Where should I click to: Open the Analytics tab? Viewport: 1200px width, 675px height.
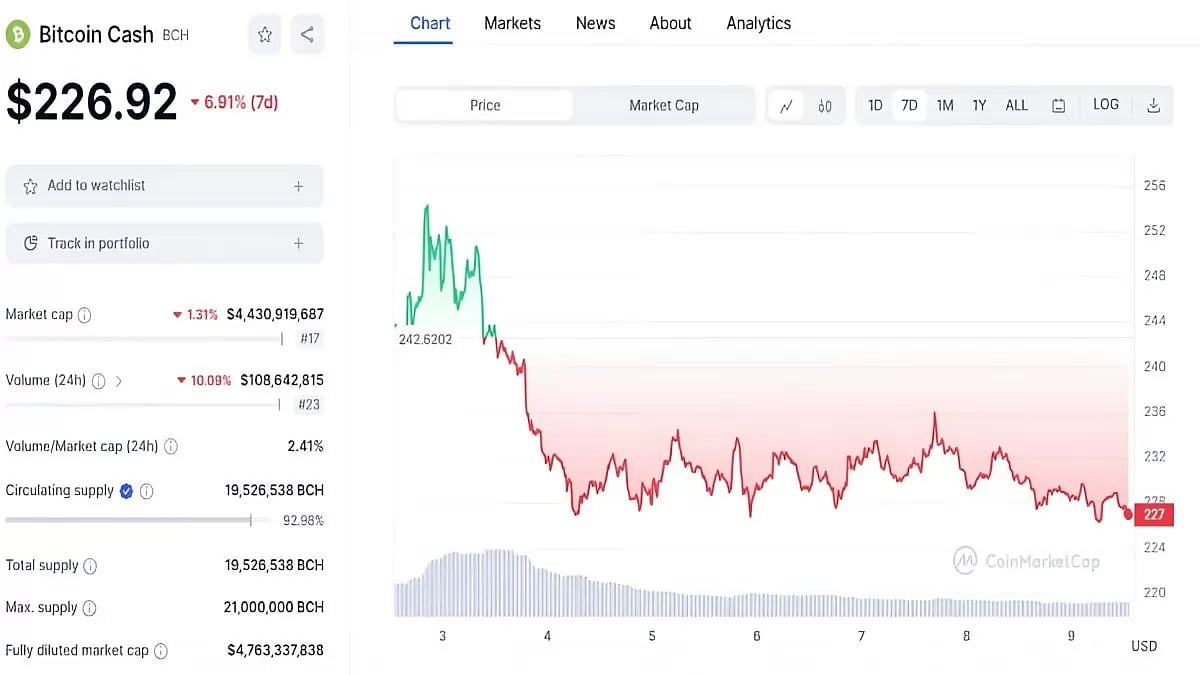758,22
